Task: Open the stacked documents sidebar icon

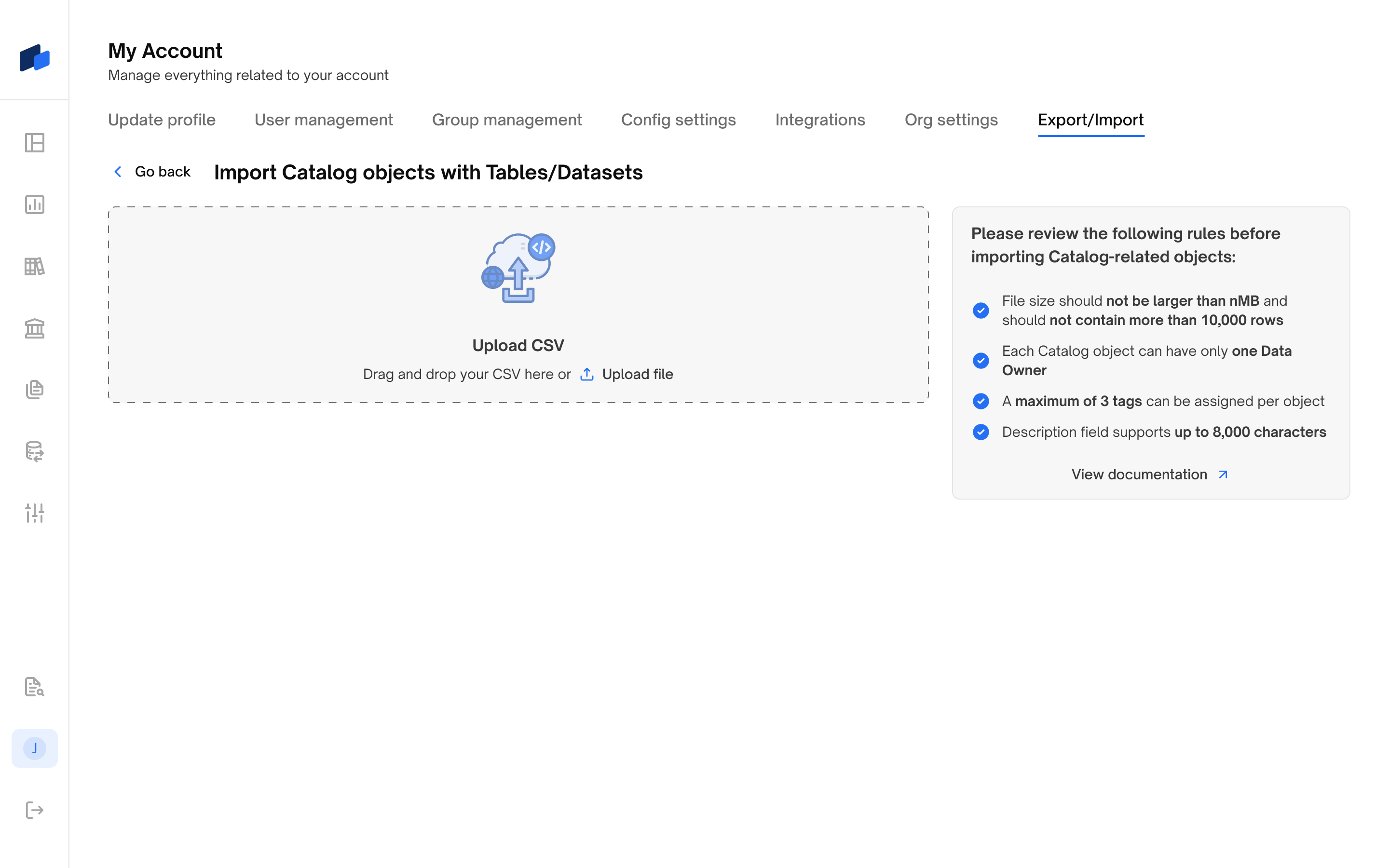Action: pos(34,390)
